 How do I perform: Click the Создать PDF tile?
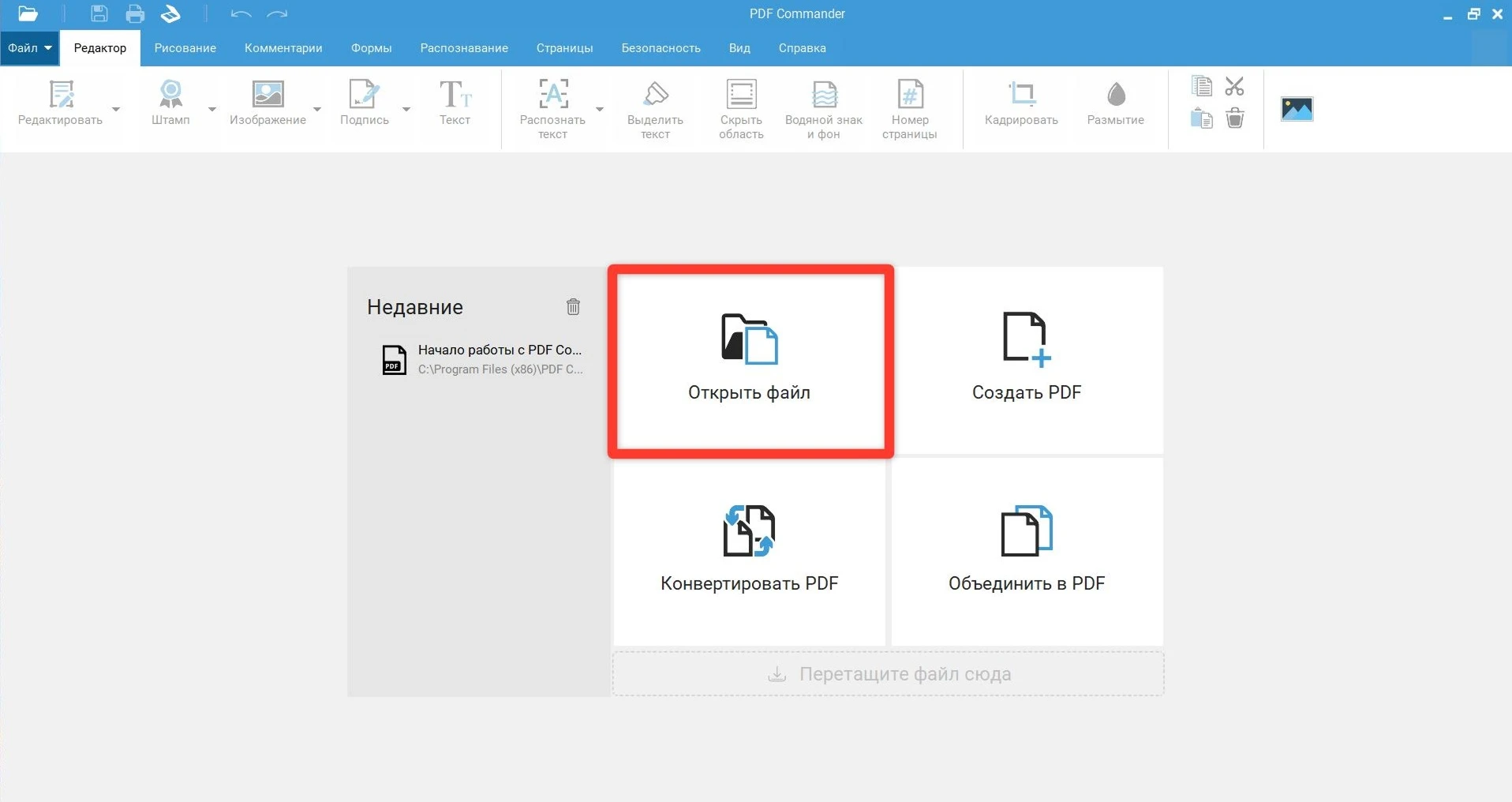[x=1027, y=361]
